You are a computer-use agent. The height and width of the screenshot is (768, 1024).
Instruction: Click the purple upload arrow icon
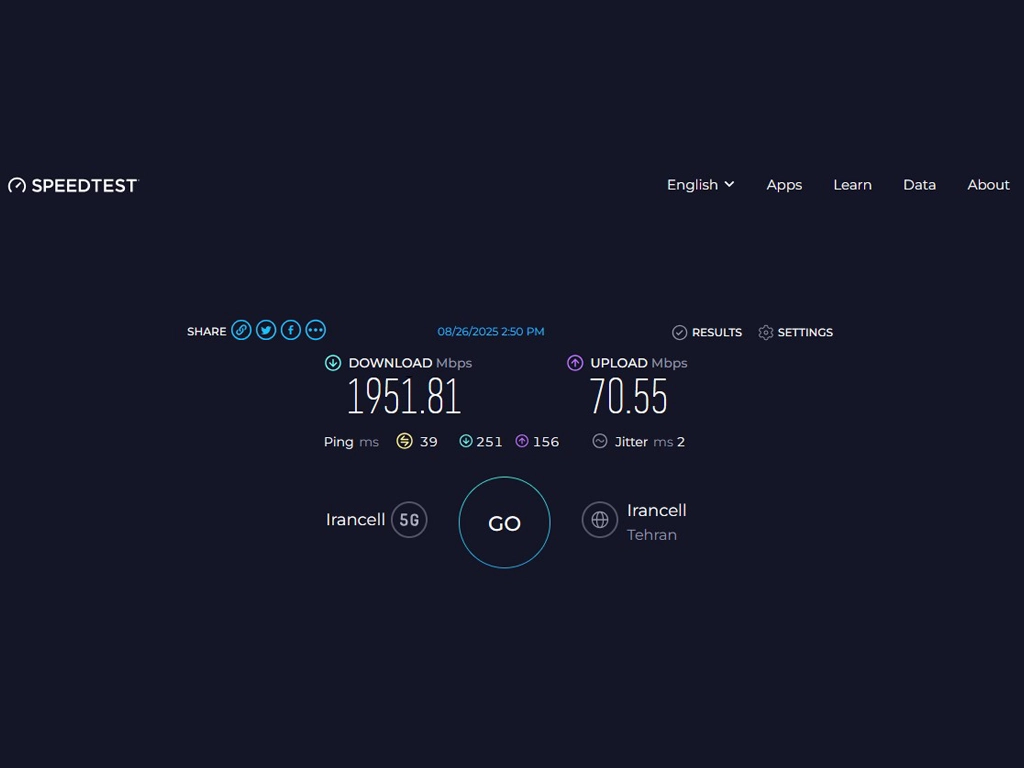coord(575,362)
